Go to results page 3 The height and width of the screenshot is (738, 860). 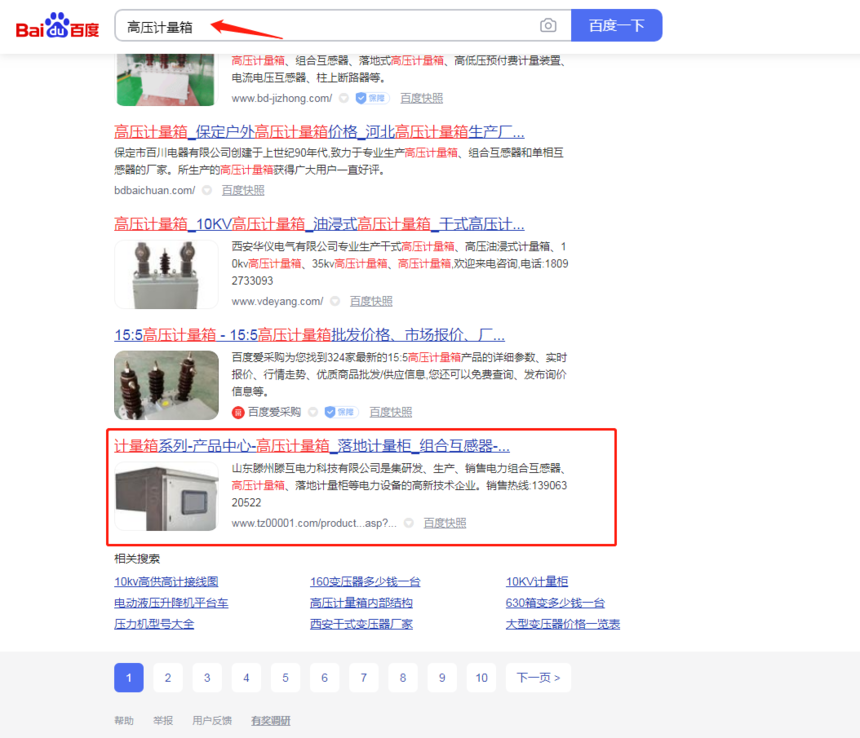[207, 678]
